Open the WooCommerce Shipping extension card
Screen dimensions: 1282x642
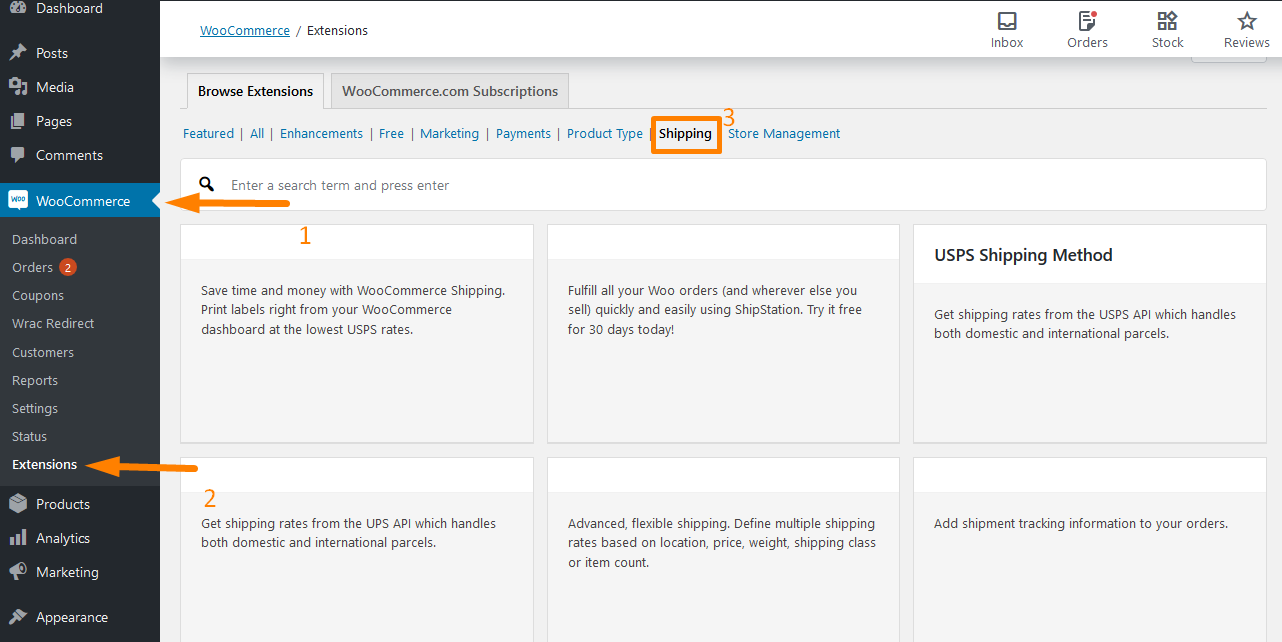[x=357, y=333]
